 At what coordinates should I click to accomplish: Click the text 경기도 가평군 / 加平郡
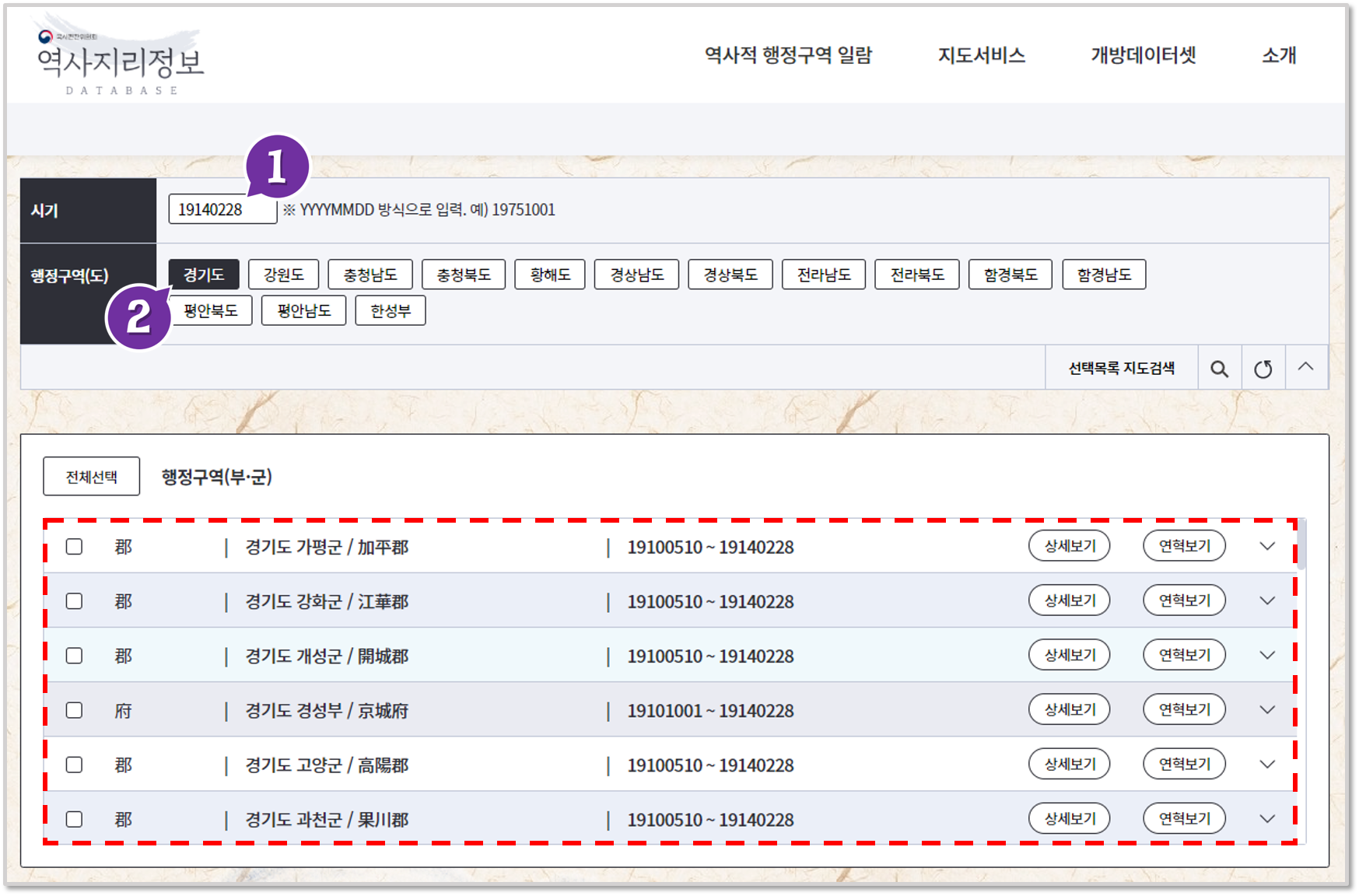(327, 548)
